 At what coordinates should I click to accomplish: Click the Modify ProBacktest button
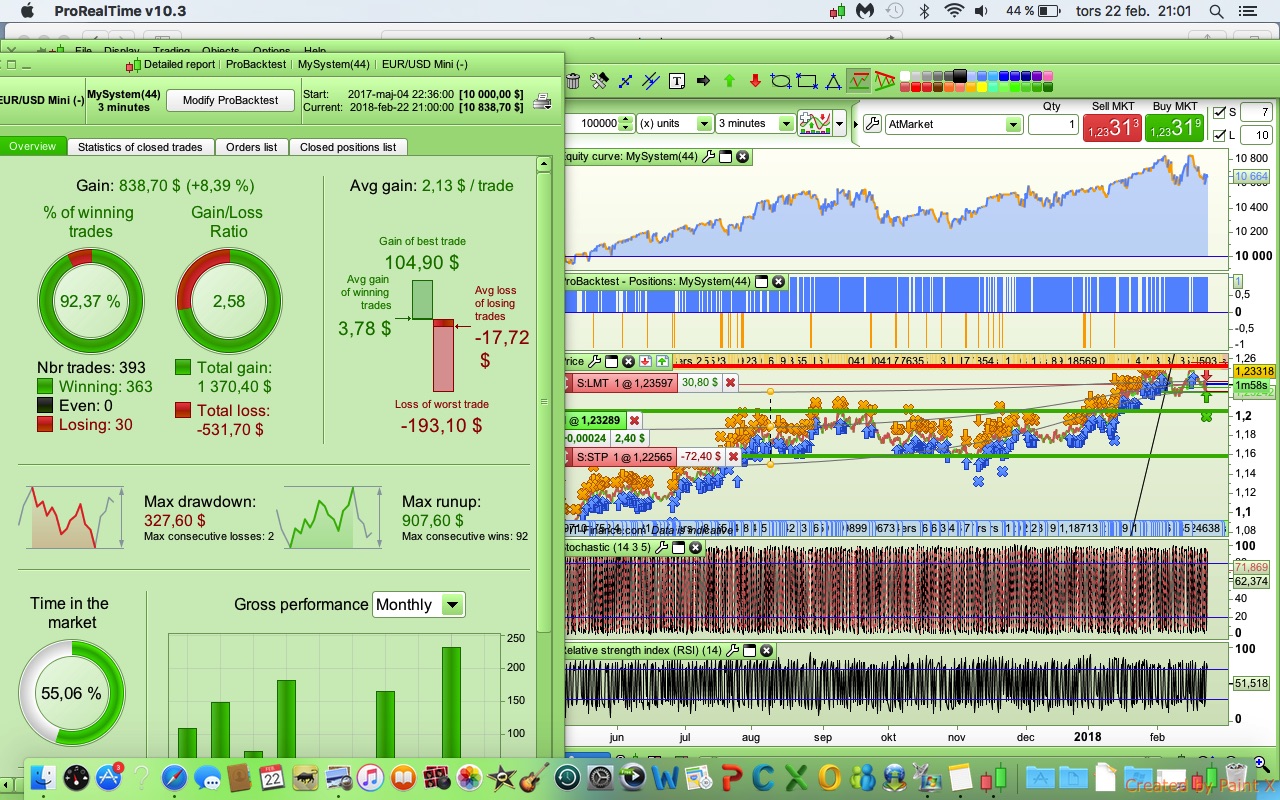231,100
